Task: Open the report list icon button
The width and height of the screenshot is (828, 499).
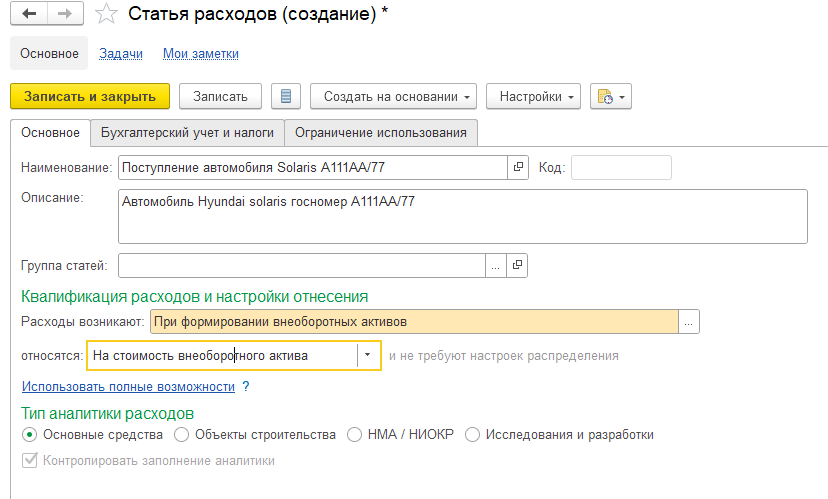Action: [x=286, y=97]
